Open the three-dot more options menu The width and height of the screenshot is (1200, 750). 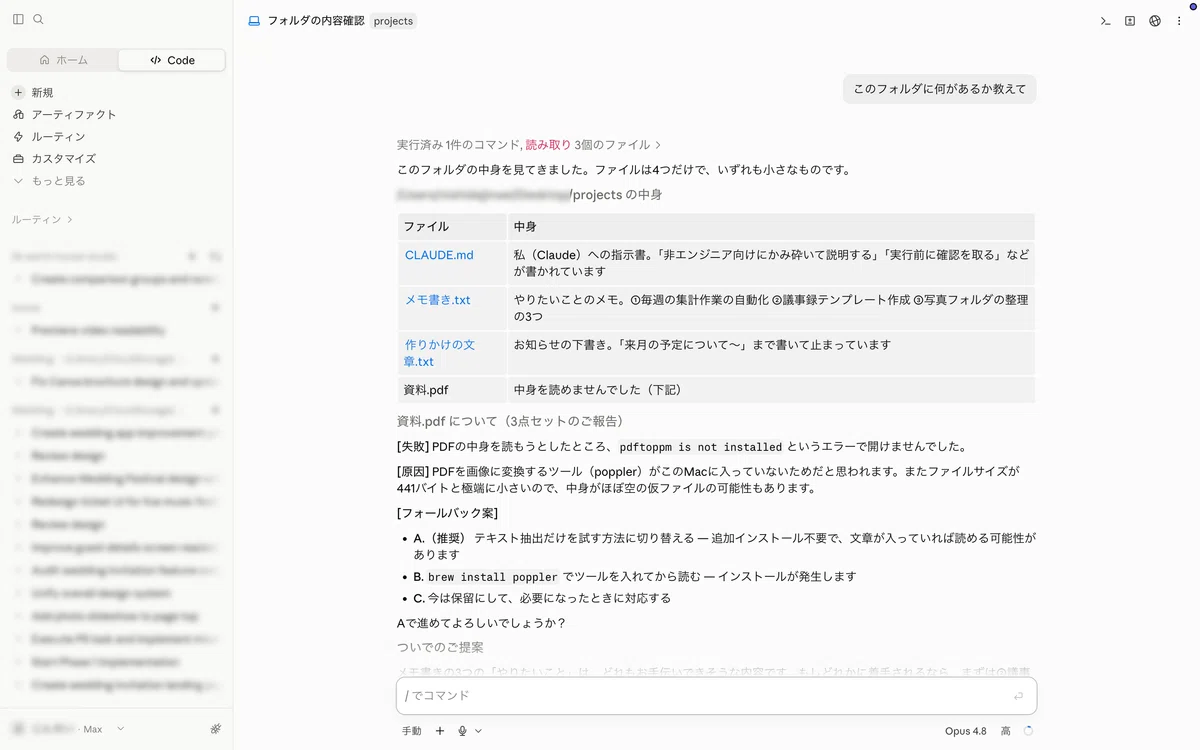(x=1180, y=20)
